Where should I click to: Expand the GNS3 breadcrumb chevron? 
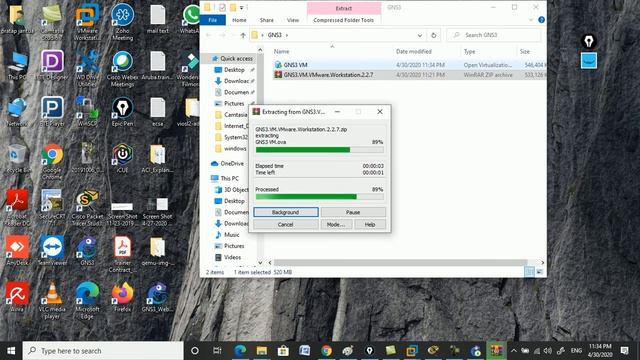pyautogui.click(x=287, y=36)
